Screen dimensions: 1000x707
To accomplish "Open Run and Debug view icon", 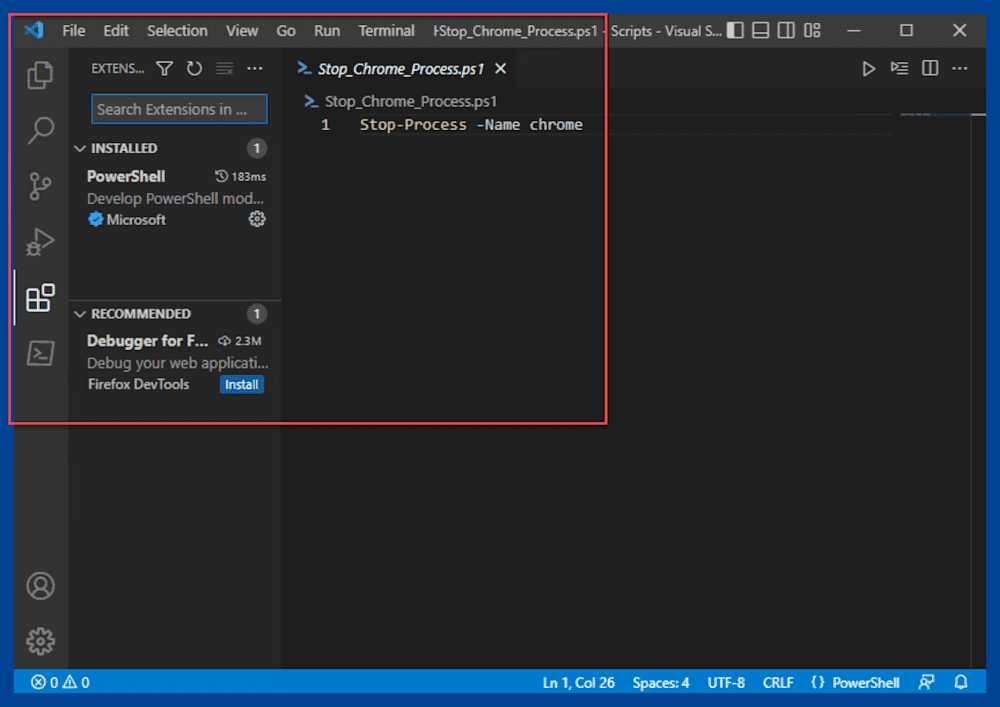I will point(40,242).
